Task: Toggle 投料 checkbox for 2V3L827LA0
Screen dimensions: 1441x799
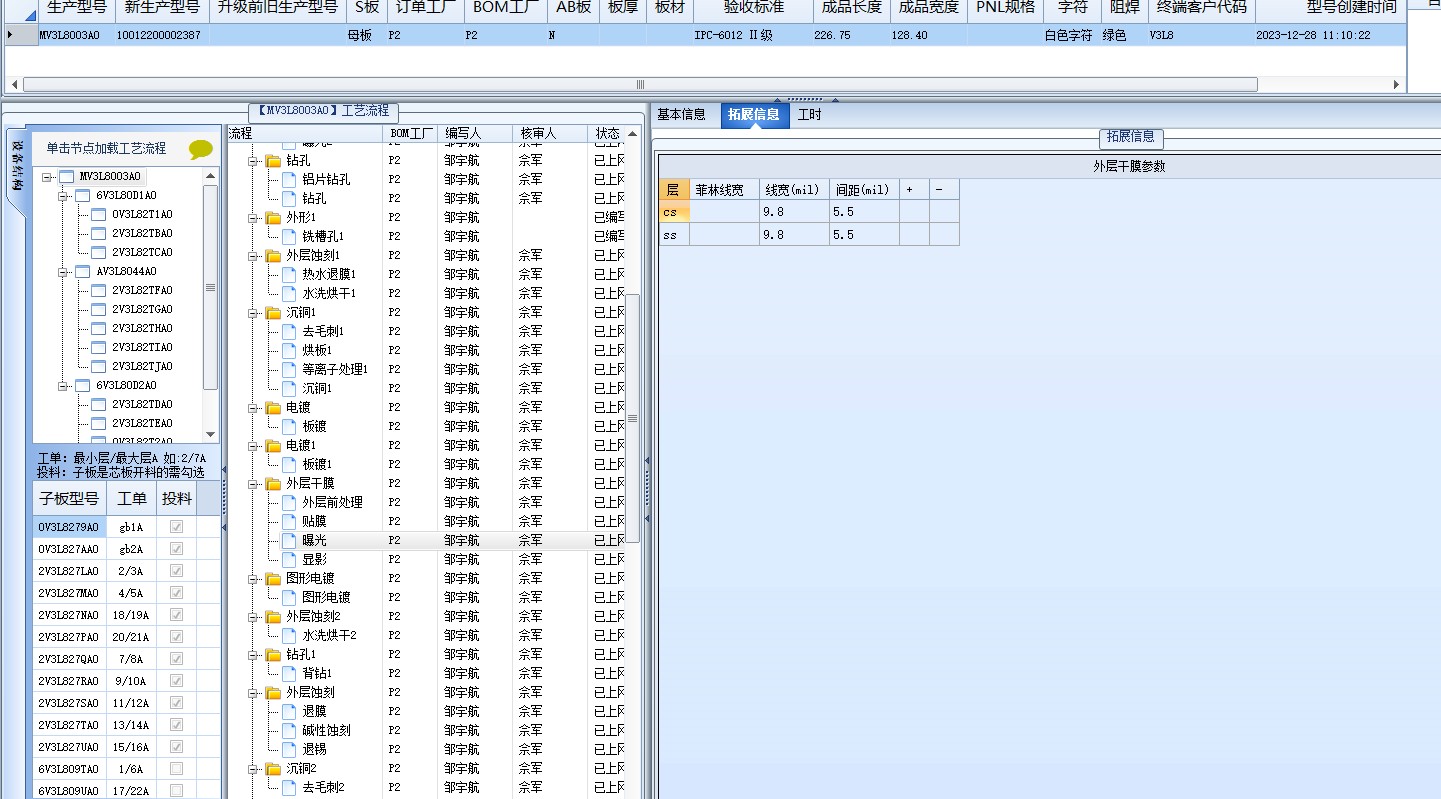Action: point(176,571)
